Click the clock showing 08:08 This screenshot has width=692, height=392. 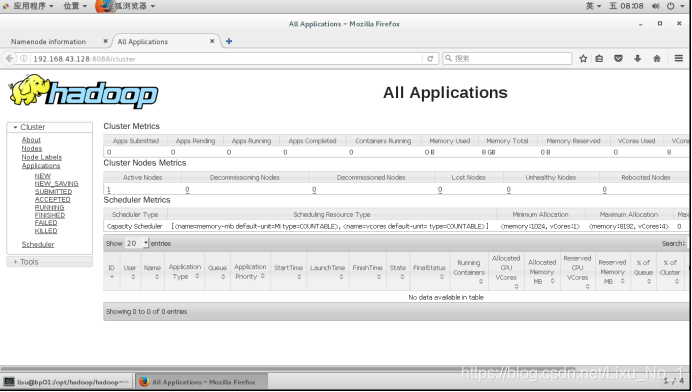click(x=626, y=6)
